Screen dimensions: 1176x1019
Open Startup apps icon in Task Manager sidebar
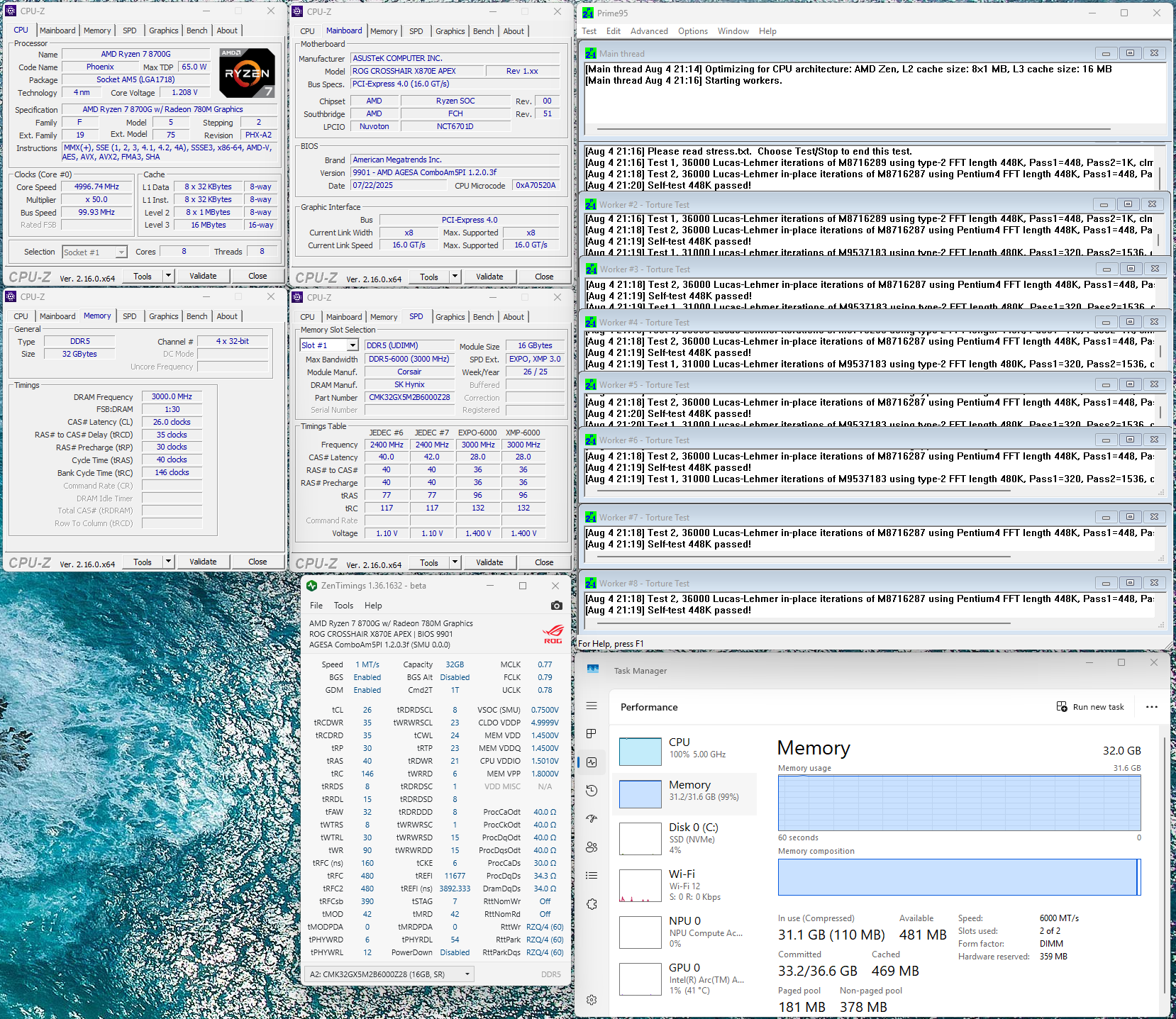[592, 819]
